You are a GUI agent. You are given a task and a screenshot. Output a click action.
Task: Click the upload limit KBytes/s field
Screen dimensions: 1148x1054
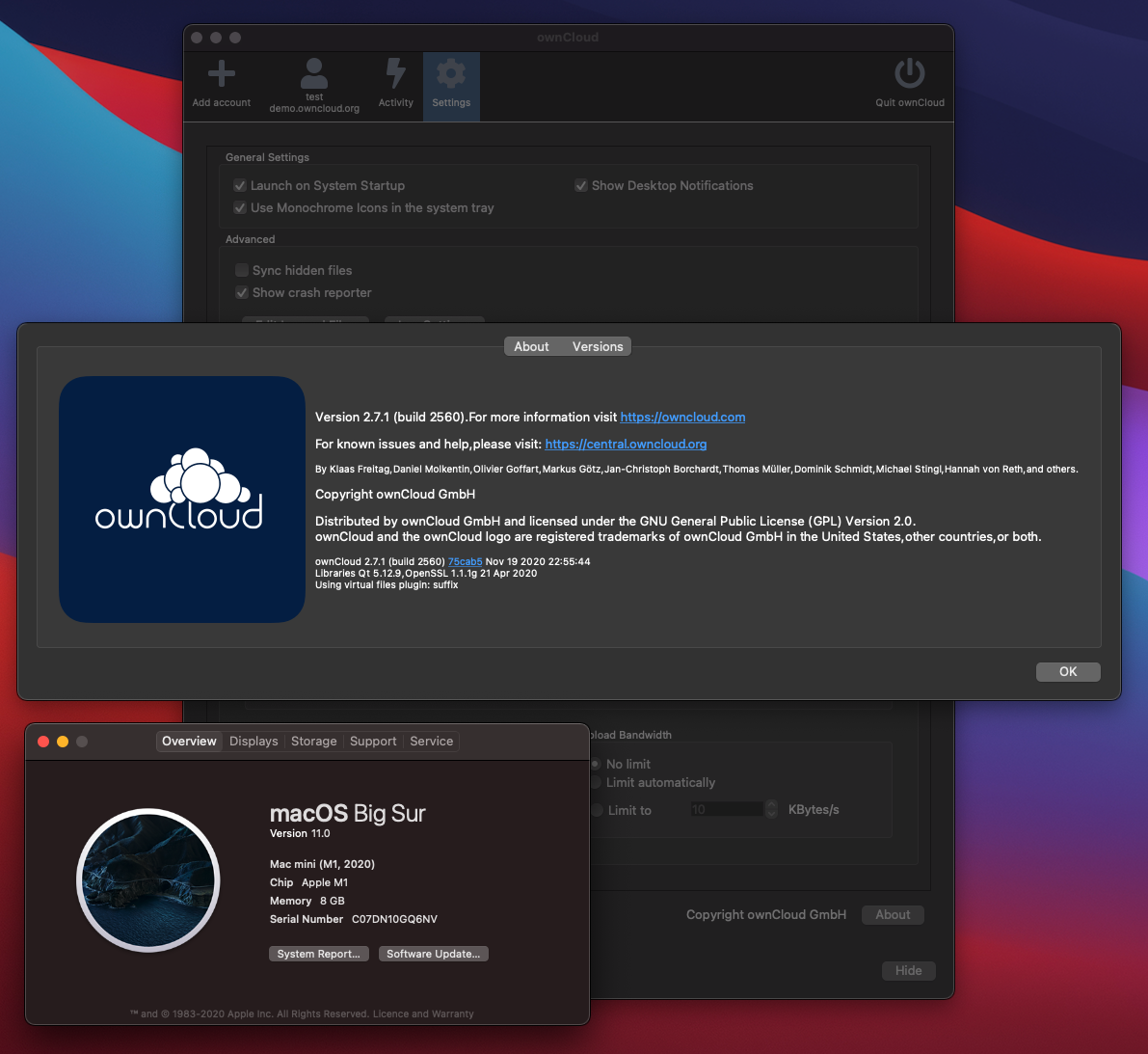[x=726, y=809]
